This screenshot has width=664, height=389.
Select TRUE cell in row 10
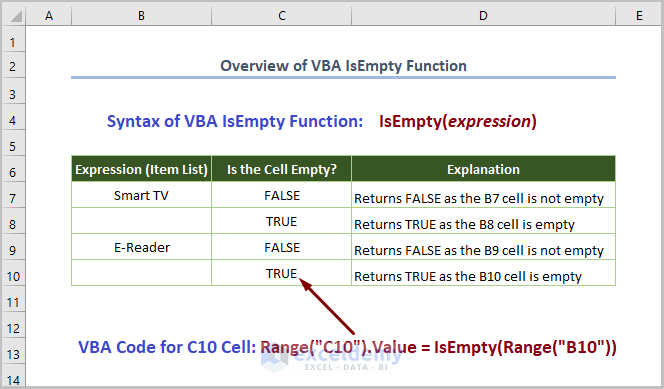tap(282, 273)
